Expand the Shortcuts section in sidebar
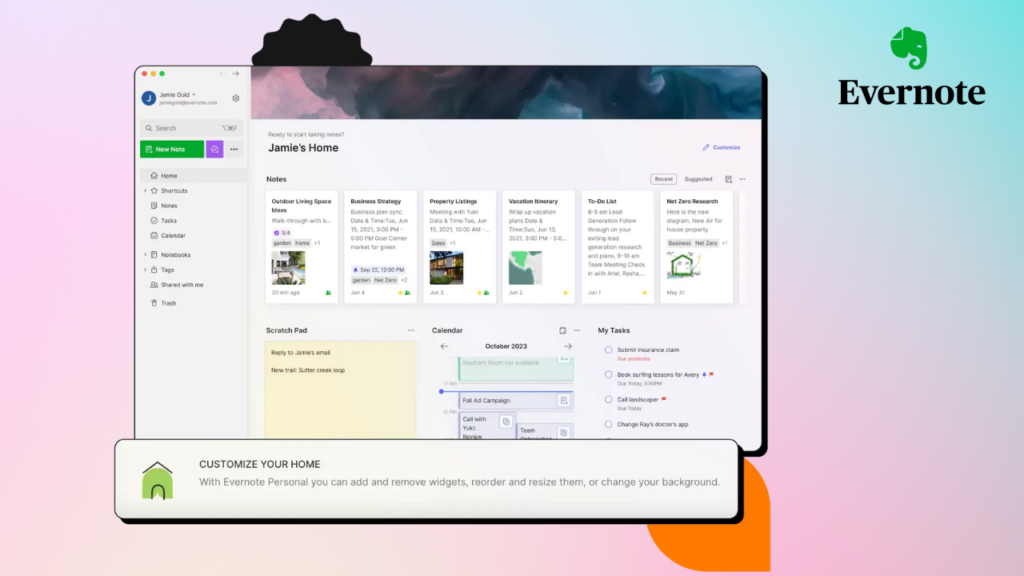This screenshot has height=576, width=1024. (145, 191)
